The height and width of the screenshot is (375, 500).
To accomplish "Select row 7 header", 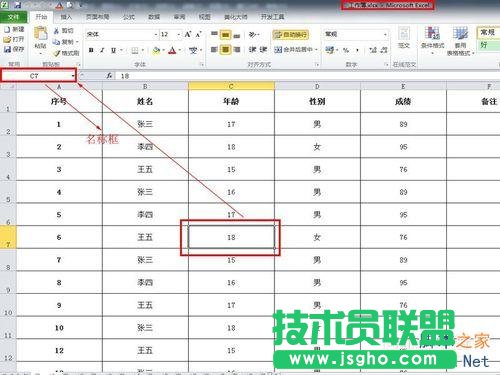I will [x=8, y=237].
